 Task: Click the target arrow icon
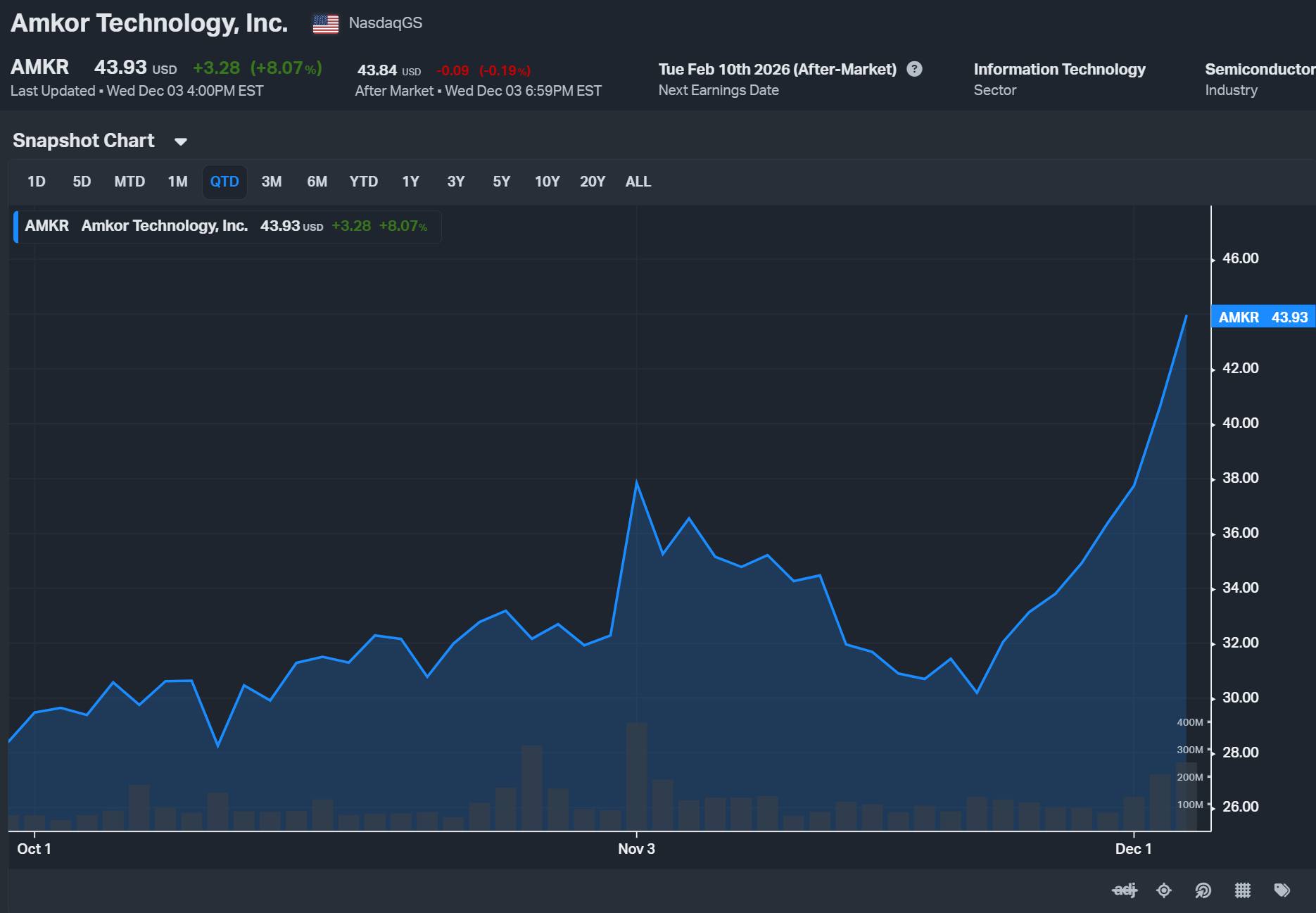[1203, 890]
